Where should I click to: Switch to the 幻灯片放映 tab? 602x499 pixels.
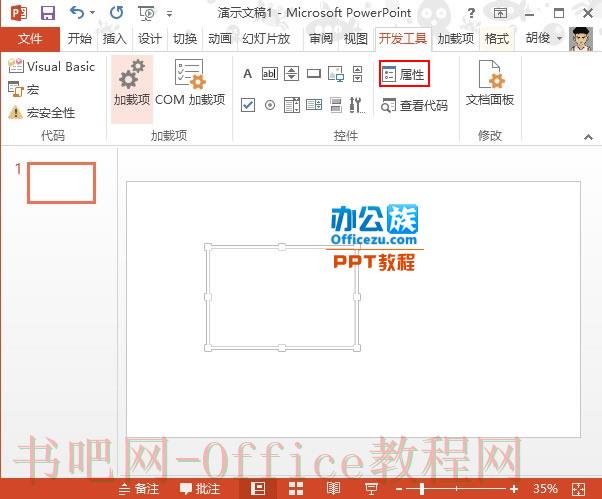point(266,39)
